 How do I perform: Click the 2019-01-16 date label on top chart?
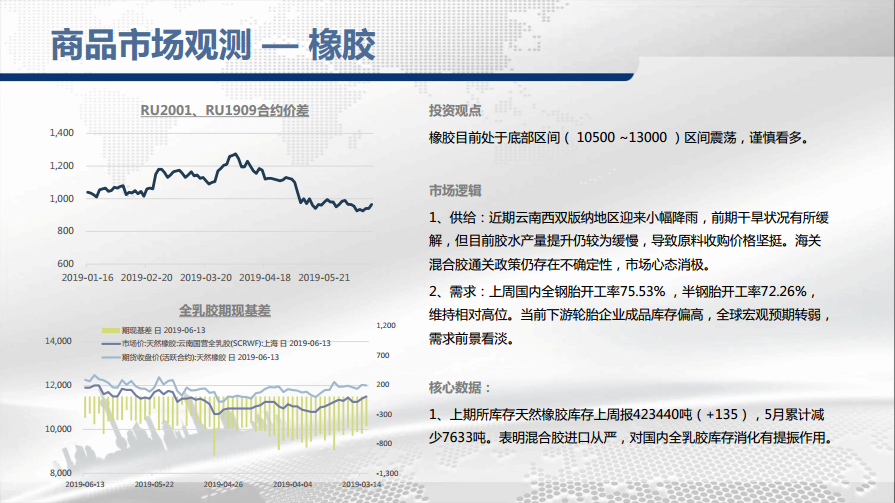[87, 277]
